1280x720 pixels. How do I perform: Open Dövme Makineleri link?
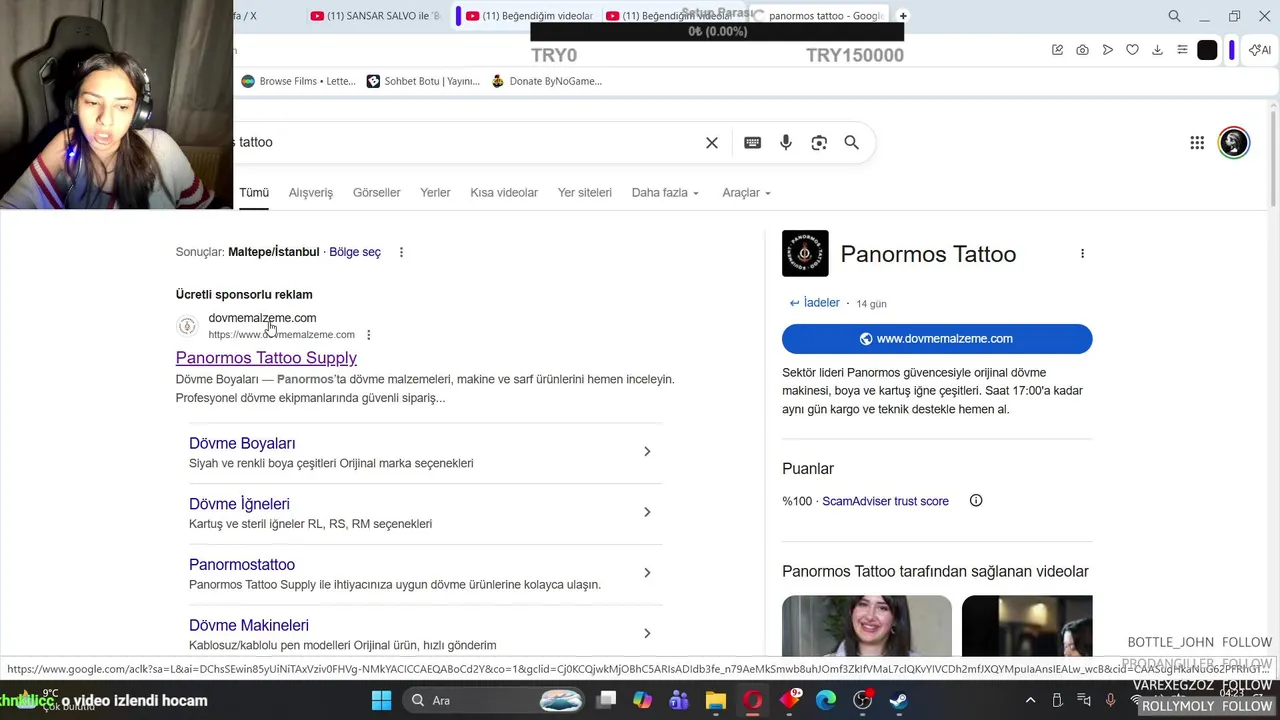tap(249, 625)
